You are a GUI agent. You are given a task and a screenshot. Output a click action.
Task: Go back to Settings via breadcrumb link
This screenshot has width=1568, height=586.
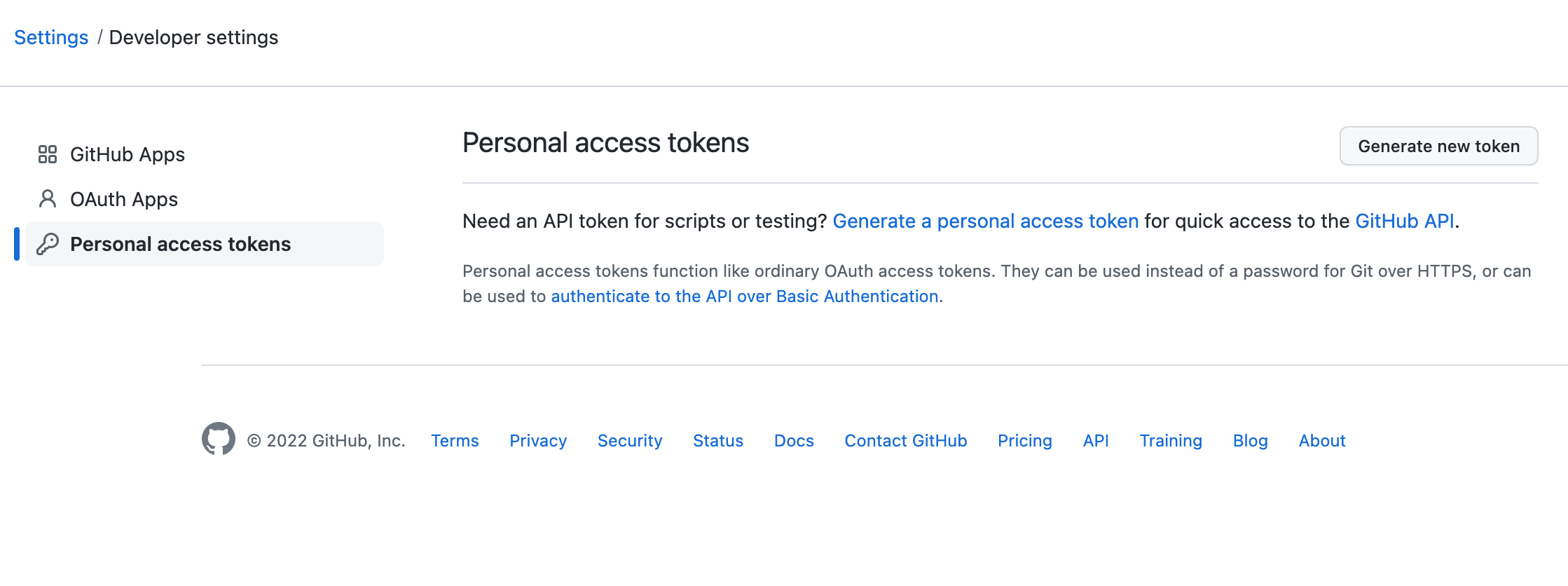51,37
